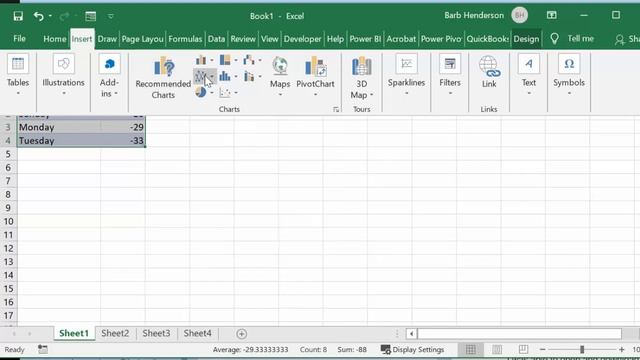Expand the Illustrations group
Image resolution: width=640 pixels, height=360 pixels.
coord(63,76)
